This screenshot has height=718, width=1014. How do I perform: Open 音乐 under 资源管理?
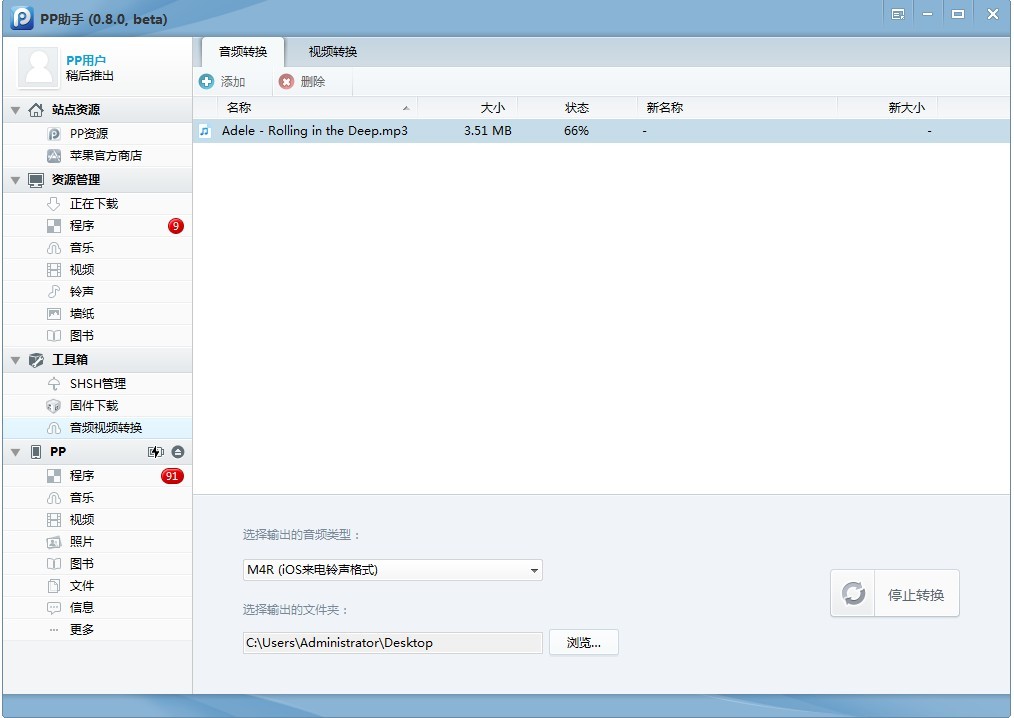(98, 248)
